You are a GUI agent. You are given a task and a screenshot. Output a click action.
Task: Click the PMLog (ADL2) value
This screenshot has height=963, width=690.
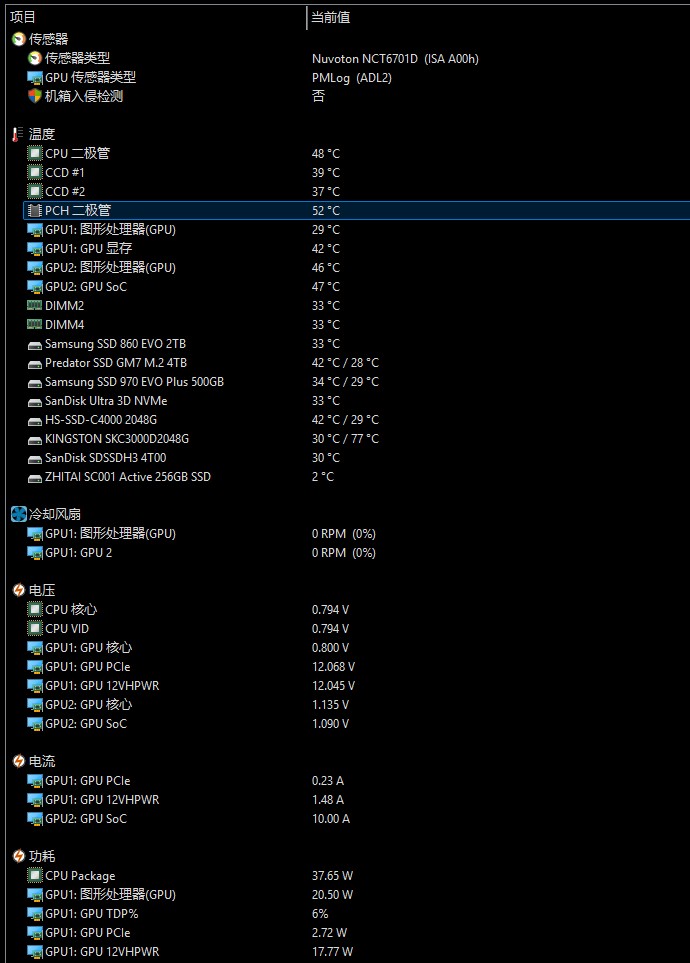point(351,78)
